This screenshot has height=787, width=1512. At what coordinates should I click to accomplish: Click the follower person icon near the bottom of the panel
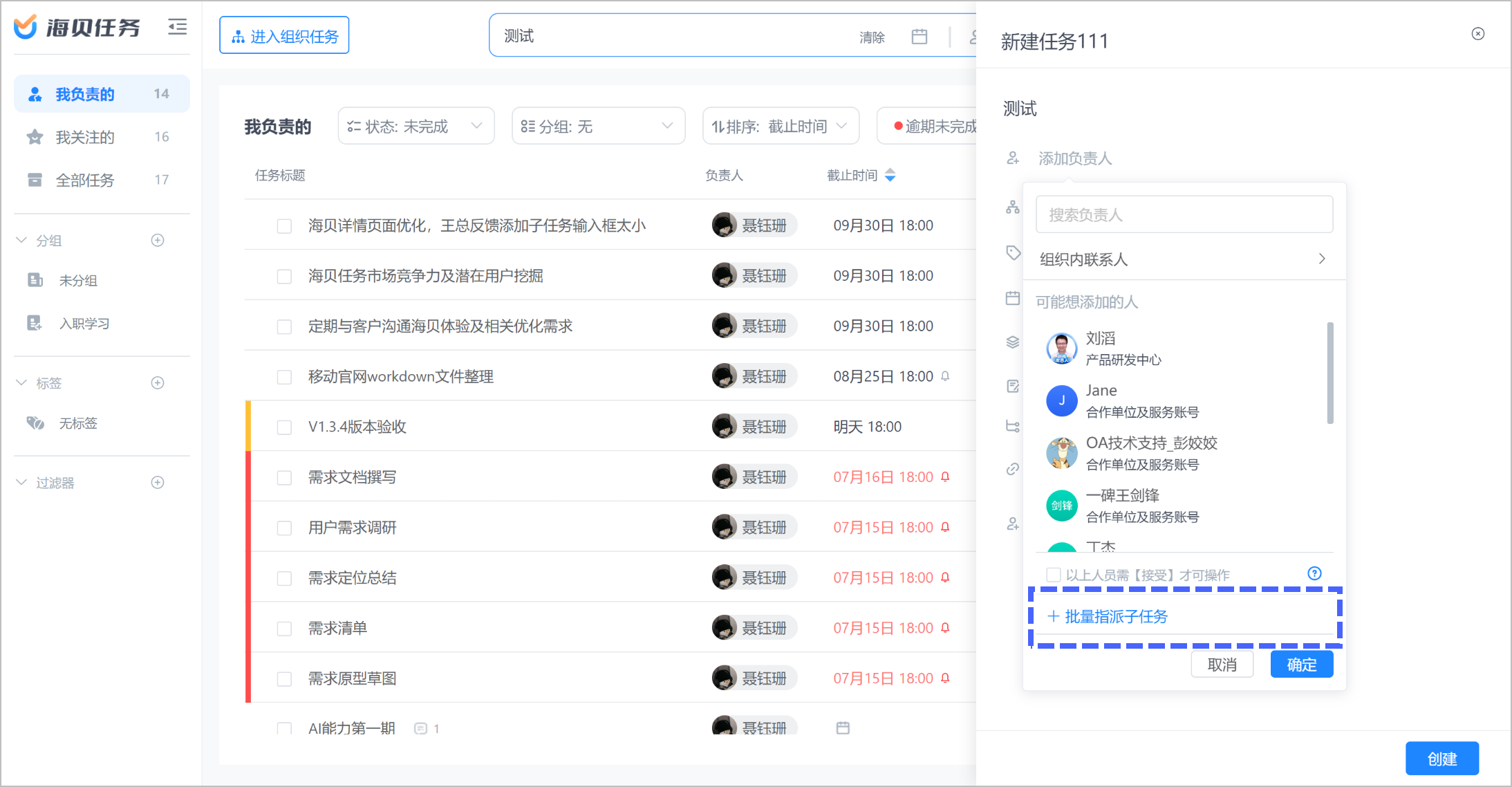coord(1013,524)
